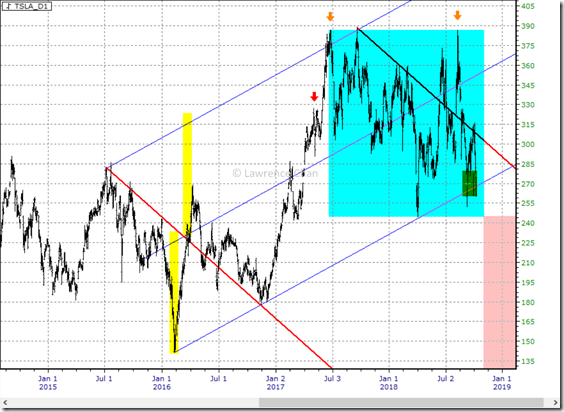Click the horizontal scrollbar thumb
Image resolution: width=564 pixels, height=412 pixels.
coord(401,402)
